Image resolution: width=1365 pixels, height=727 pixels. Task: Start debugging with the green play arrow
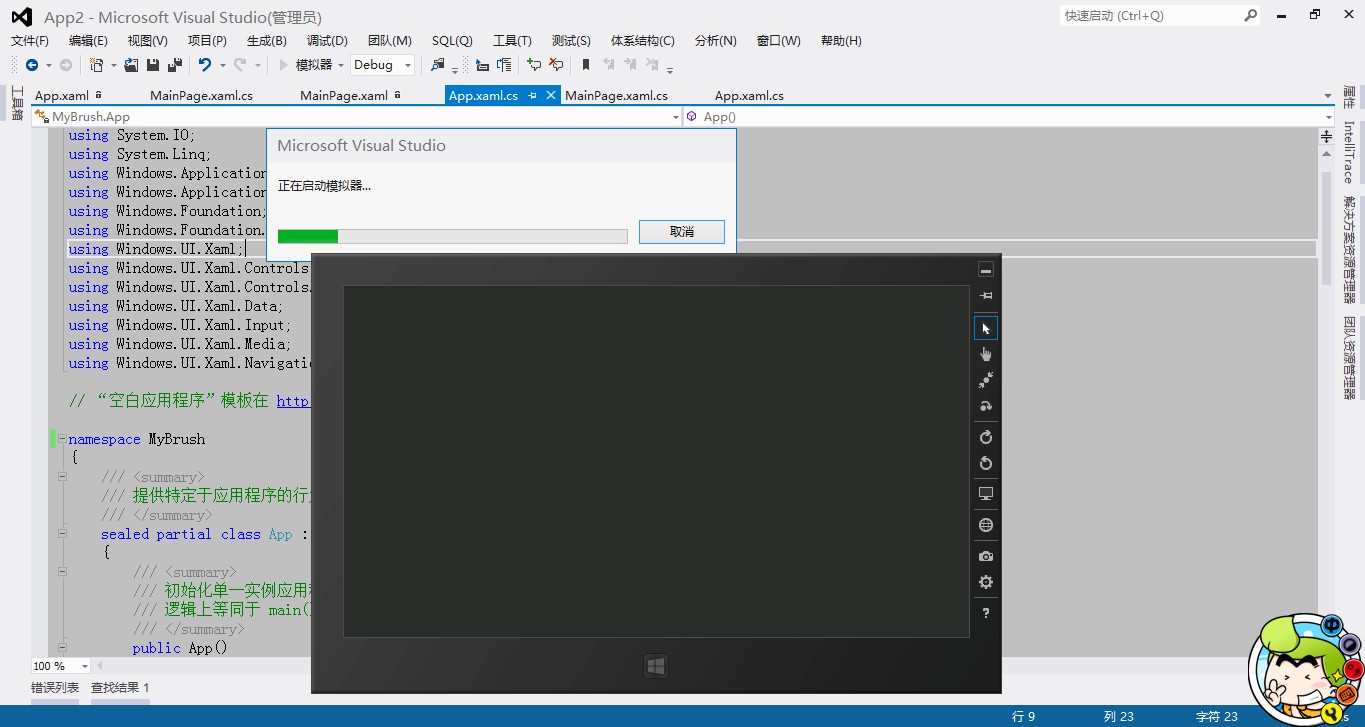pos(283,65)
